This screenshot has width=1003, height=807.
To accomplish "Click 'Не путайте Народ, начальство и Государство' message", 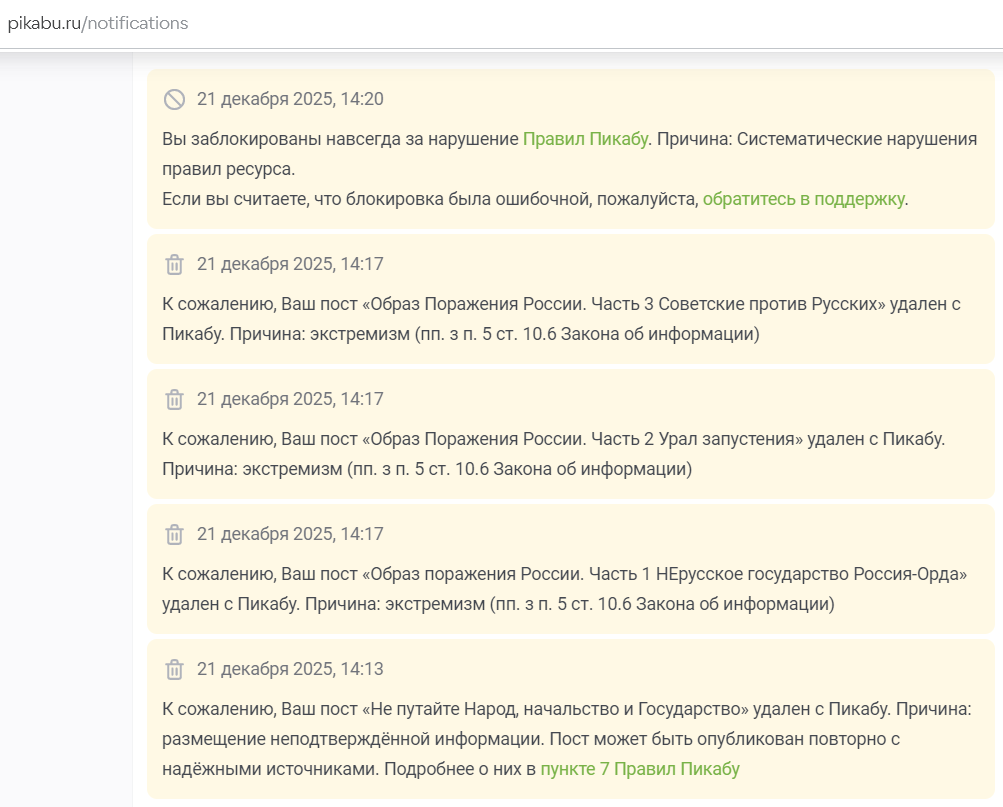I will (x=567, y=739).
